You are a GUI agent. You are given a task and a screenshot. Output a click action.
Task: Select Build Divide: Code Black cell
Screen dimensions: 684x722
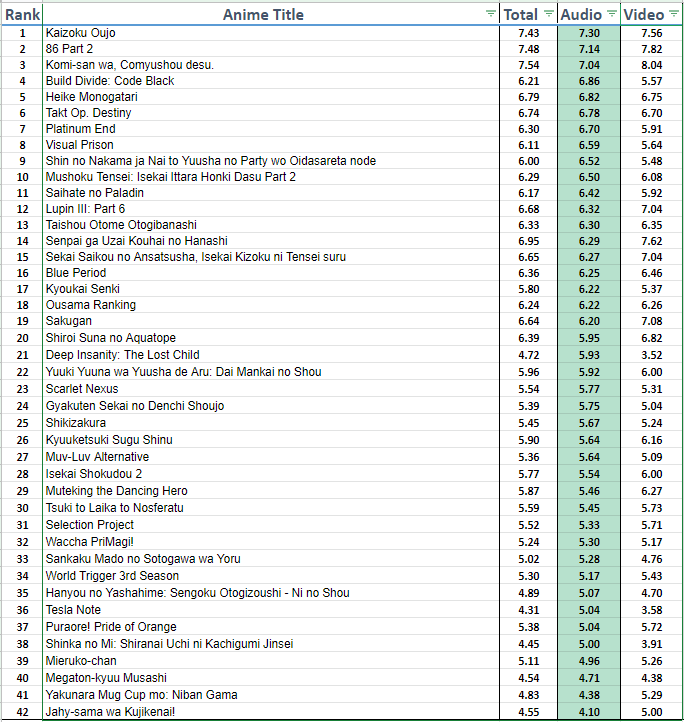271,81
